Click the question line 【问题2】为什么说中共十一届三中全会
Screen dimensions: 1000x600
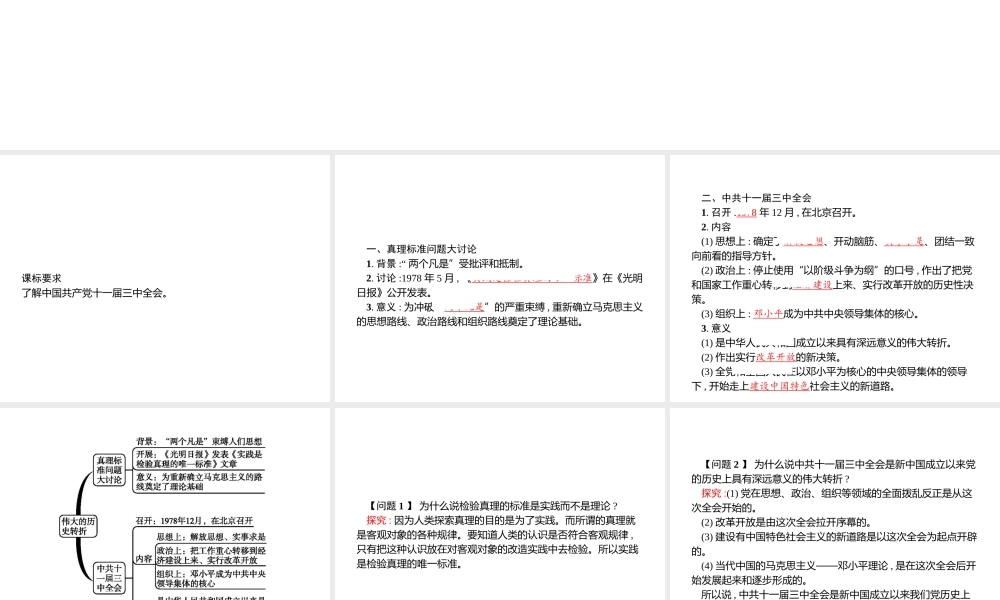839,464
